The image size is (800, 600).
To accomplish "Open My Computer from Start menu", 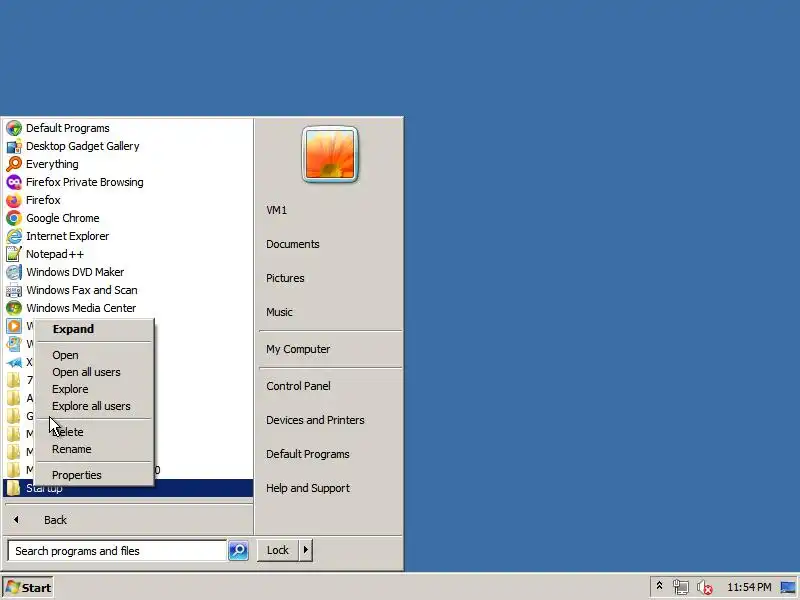I will (298, 349).
